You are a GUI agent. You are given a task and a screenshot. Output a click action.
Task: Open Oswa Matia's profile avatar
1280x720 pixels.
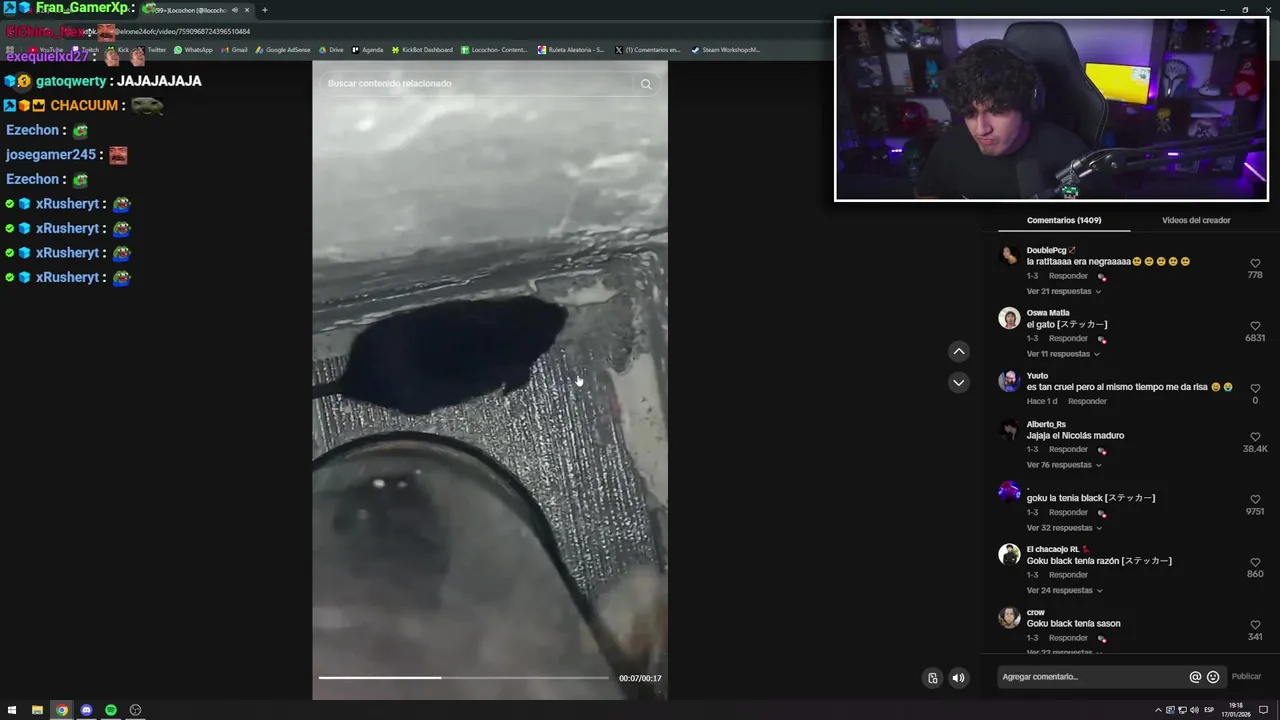[1009, 318]
